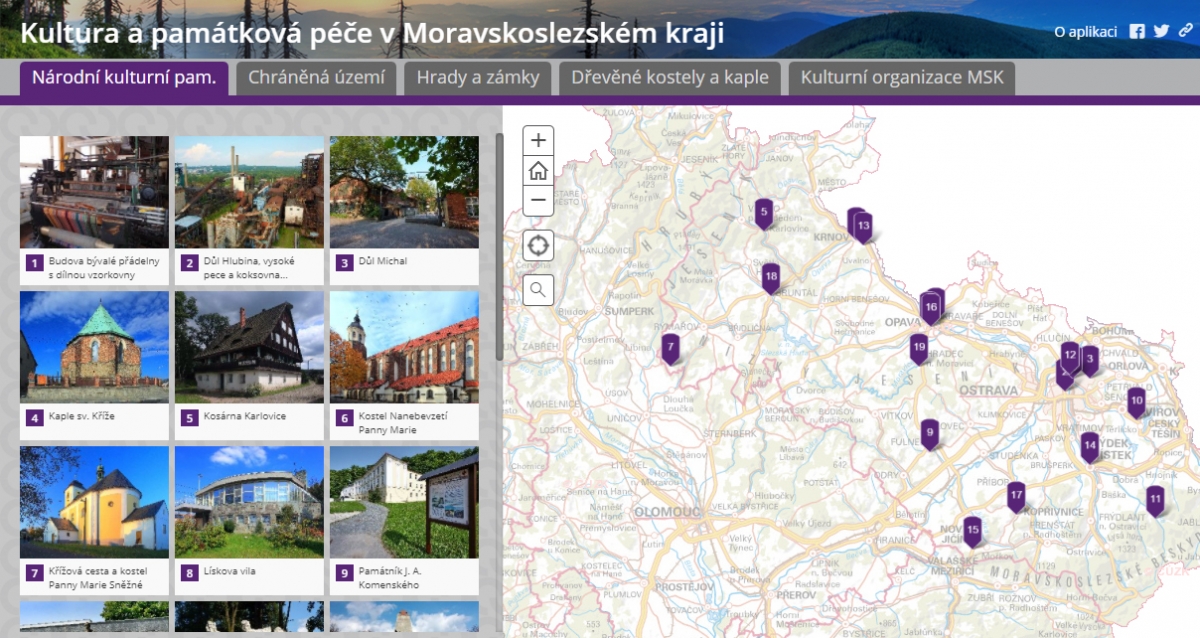Click the 'Kaple sv. Kříže' caption
The image size is (1200, 638).
coord(82,416)
